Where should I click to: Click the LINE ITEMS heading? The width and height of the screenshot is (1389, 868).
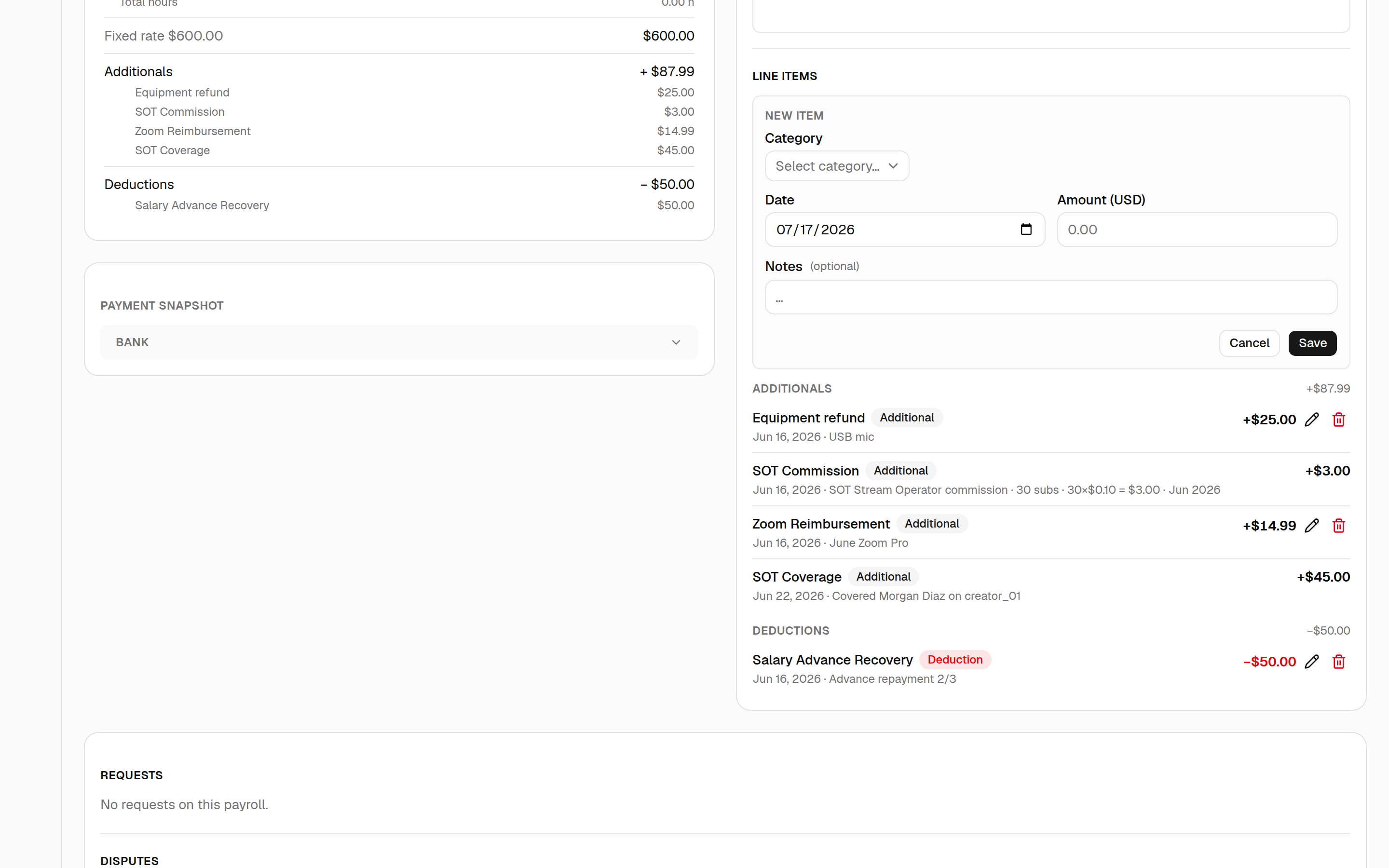pyautogui.click(x=785, y=76)
